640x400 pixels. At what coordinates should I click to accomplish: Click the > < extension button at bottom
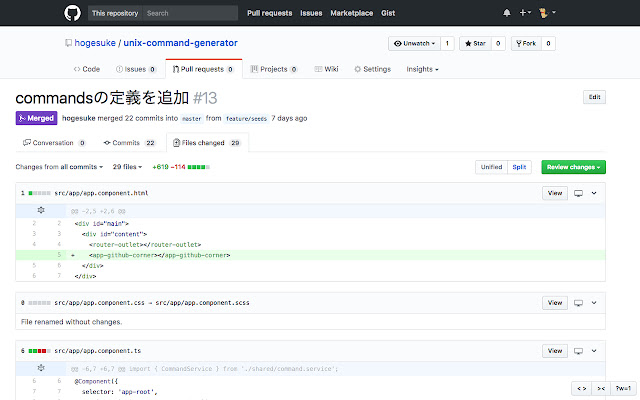coord(601,389)
